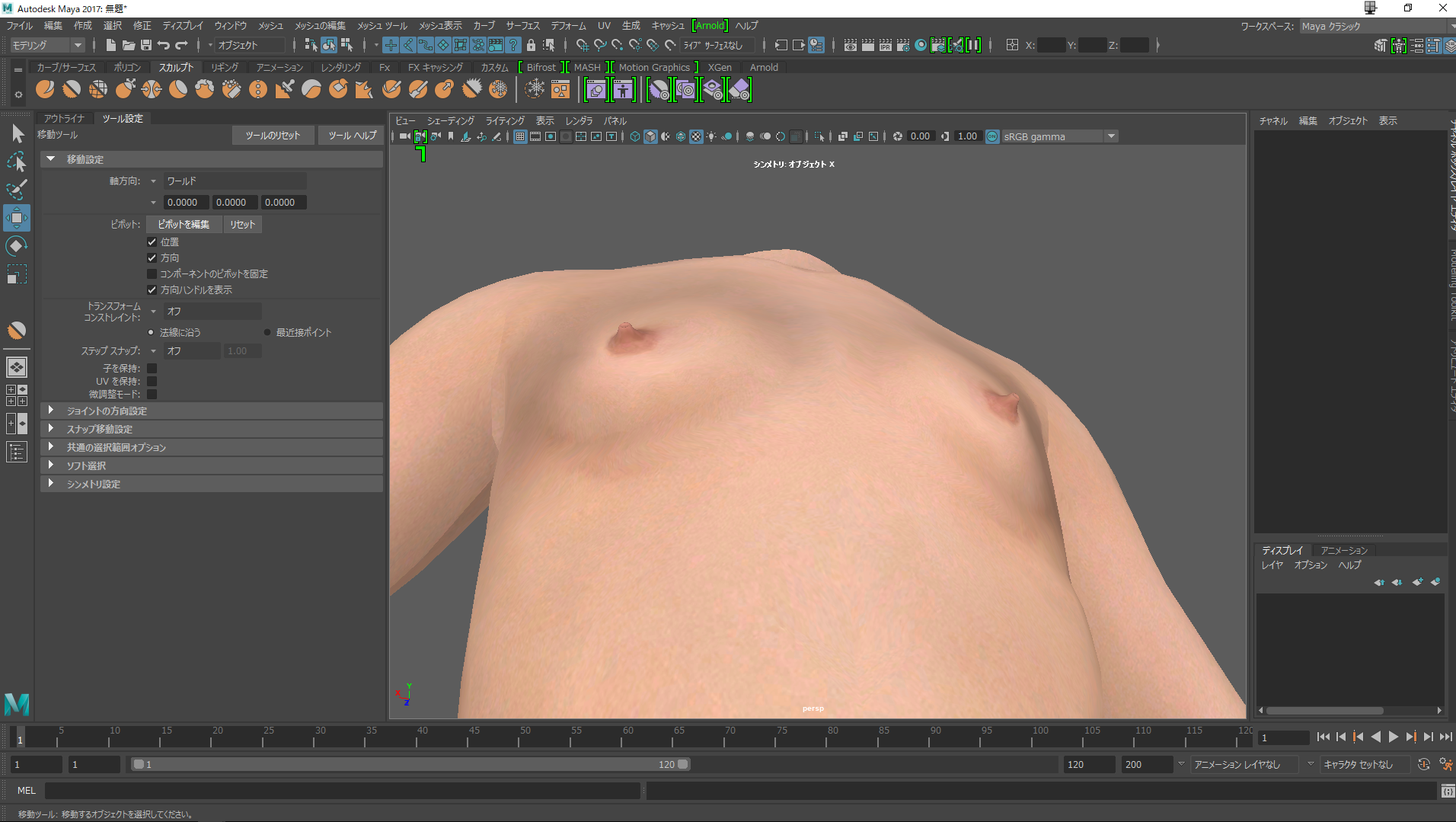Expand the スナップ移動設定 section
Viewport: 1456px width, 822px height.
click(x=212, y=429)
